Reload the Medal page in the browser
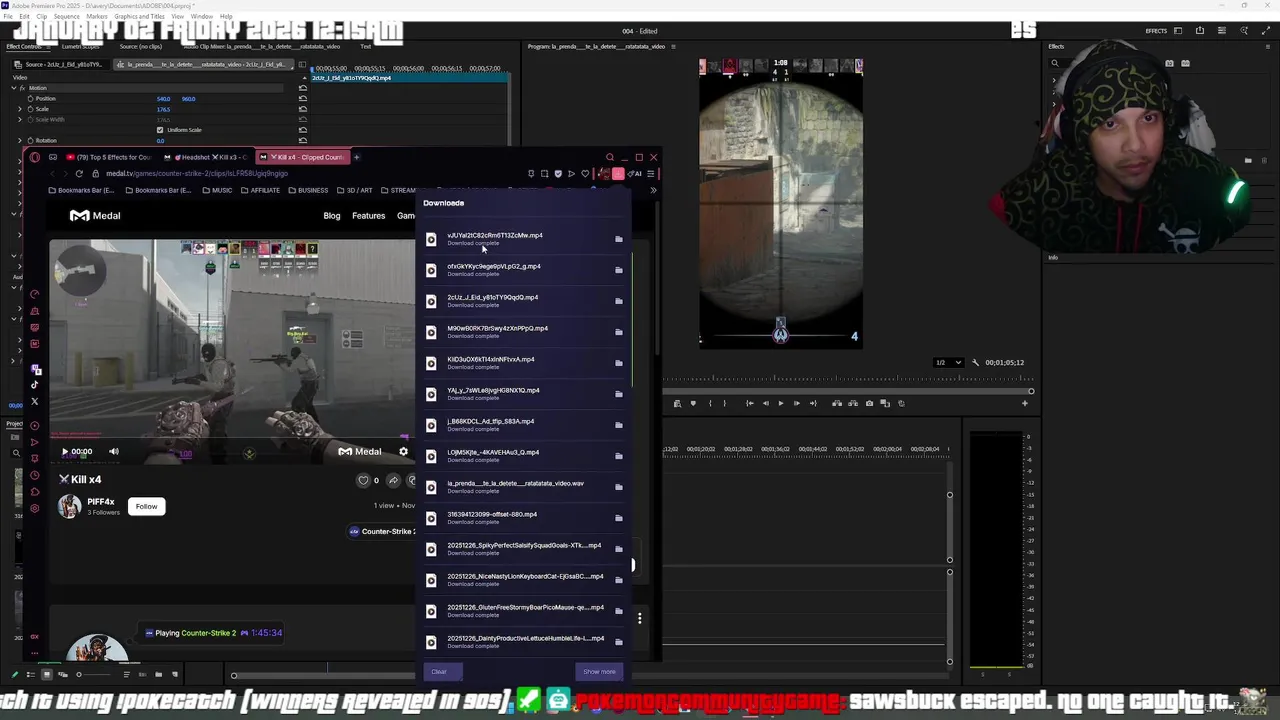 click(79, 173)
